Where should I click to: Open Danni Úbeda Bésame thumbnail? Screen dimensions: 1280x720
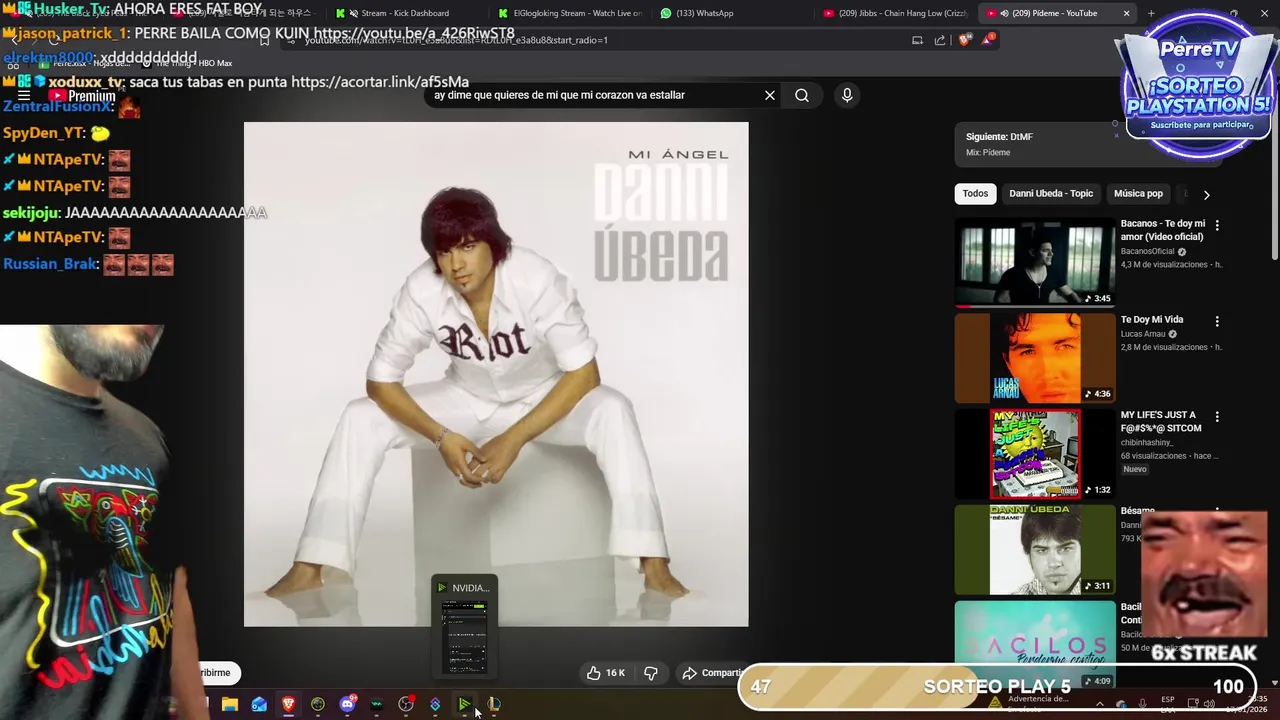coord(1035,549)
